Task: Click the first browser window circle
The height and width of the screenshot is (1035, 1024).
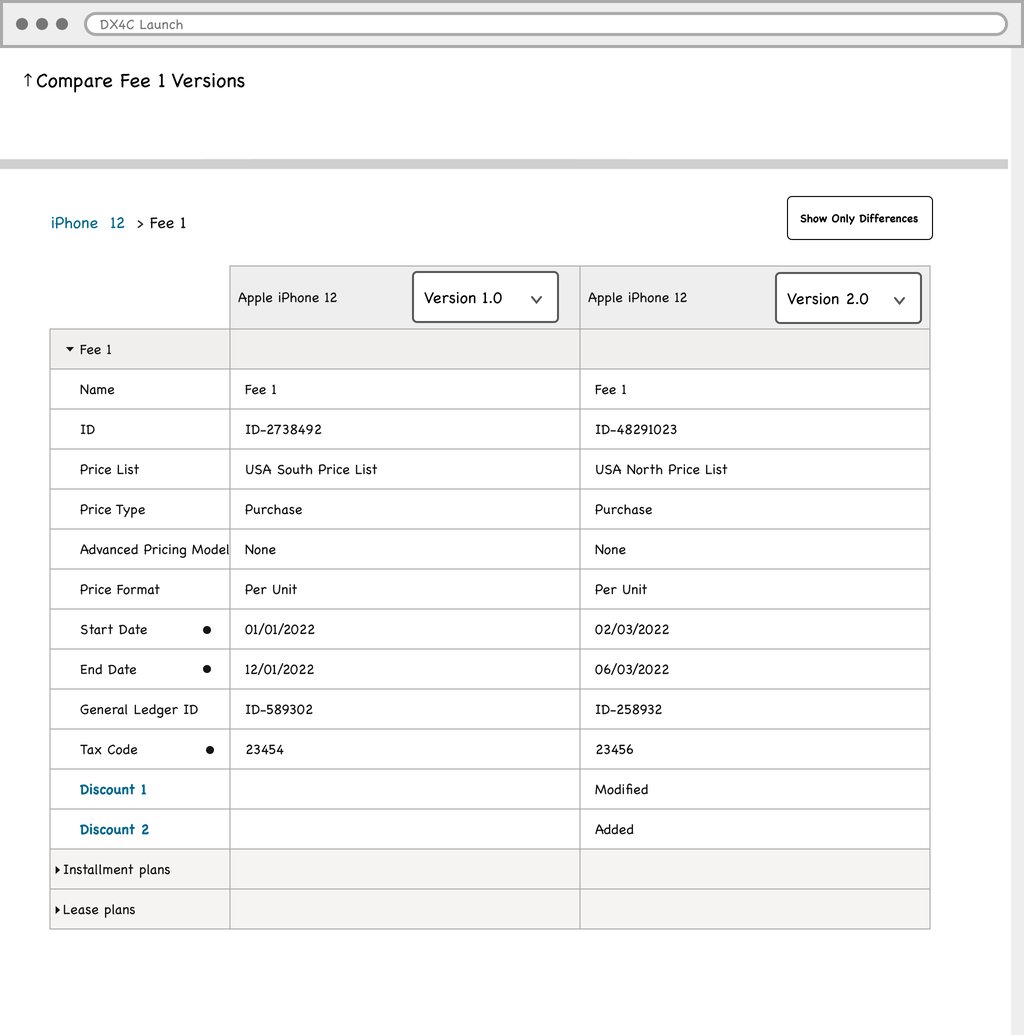Action: coord(22,24)
